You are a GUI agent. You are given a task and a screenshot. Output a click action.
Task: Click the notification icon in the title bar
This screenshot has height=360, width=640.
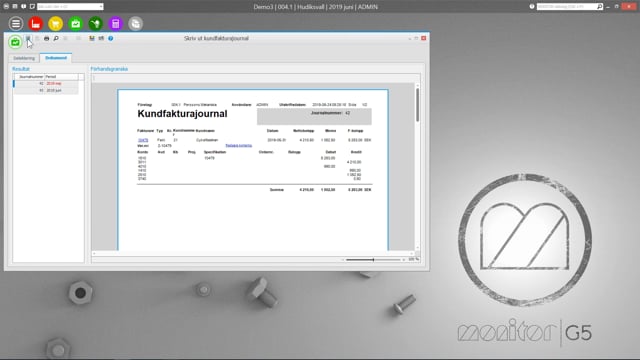point(24,7)
